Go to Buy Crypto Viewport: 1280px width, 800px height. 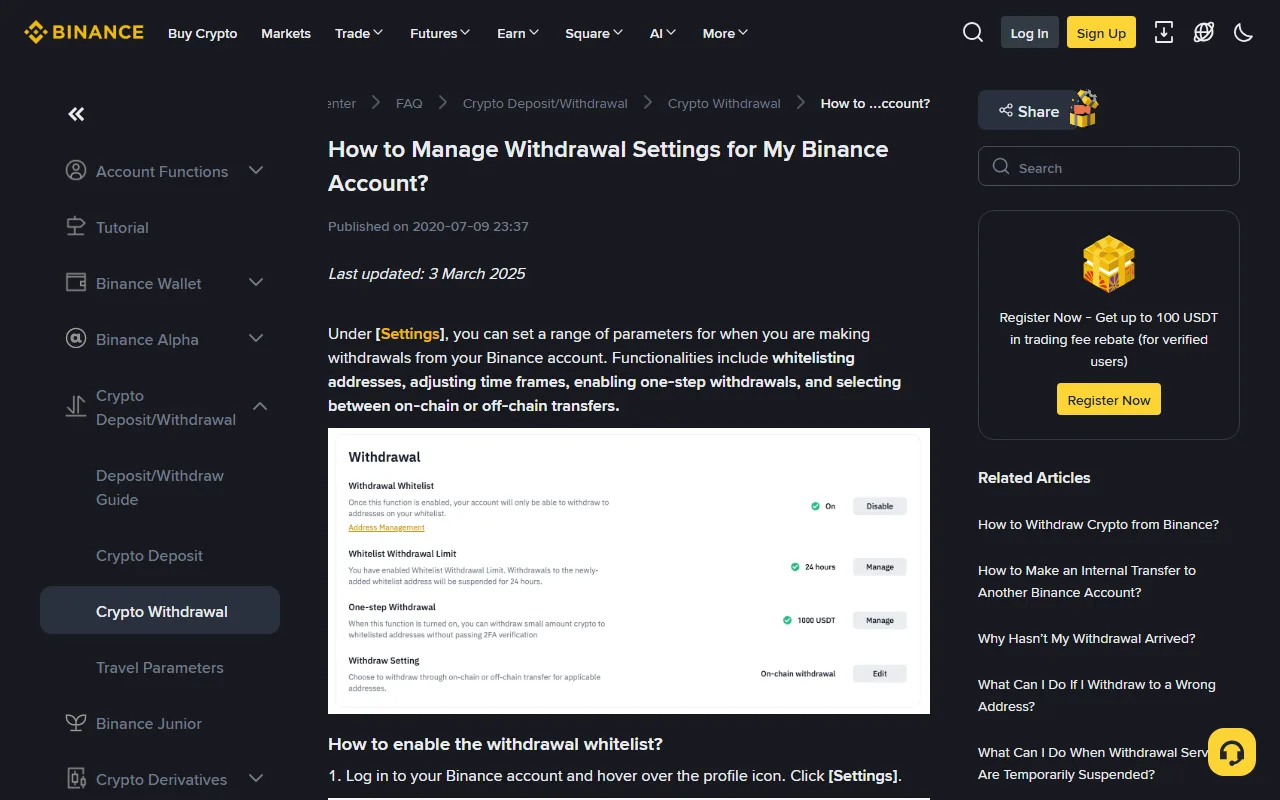pos(203,33)
